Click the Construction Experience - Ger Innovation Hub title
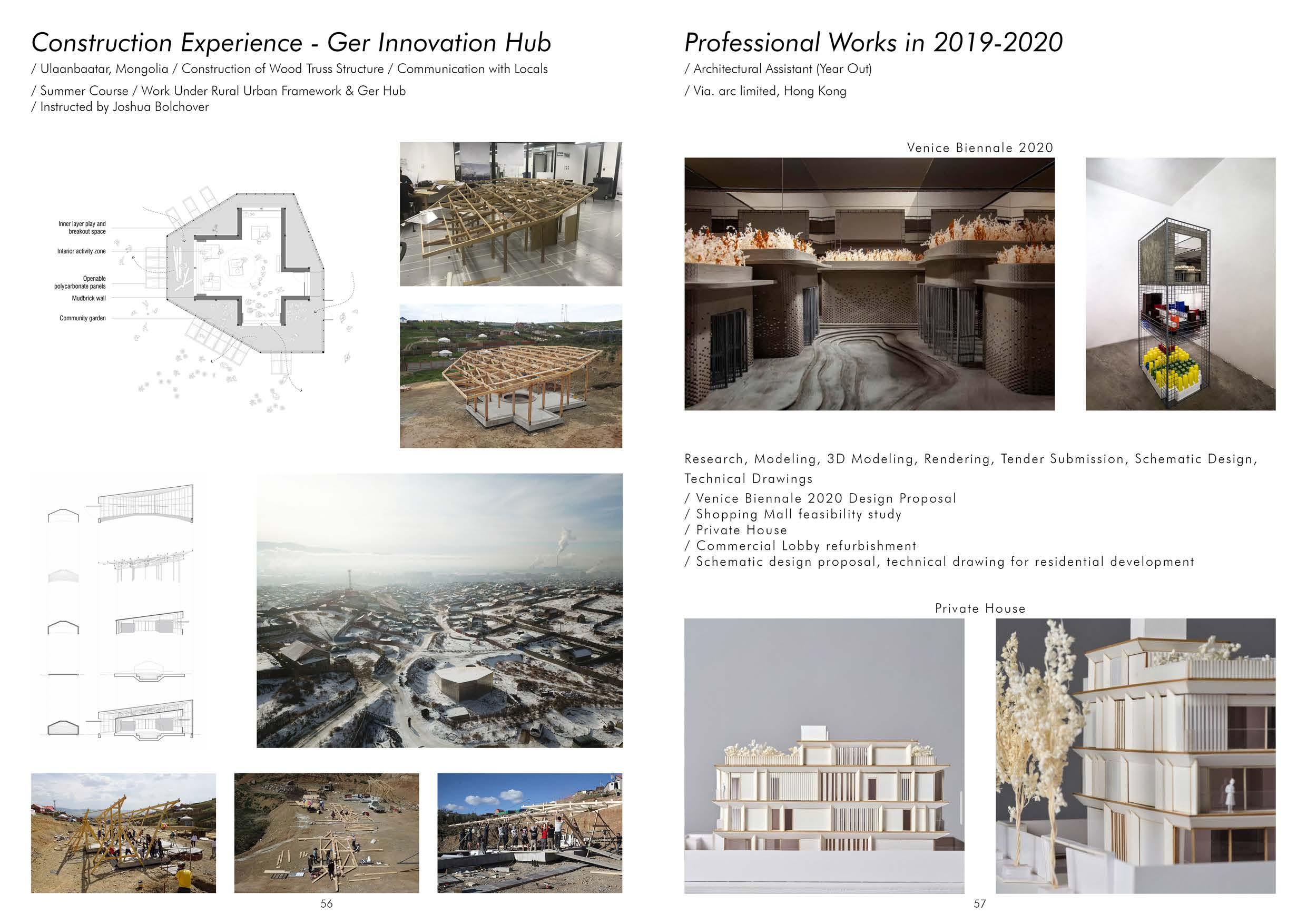This screenshot has height=924, width=1307. click(291, 43)
